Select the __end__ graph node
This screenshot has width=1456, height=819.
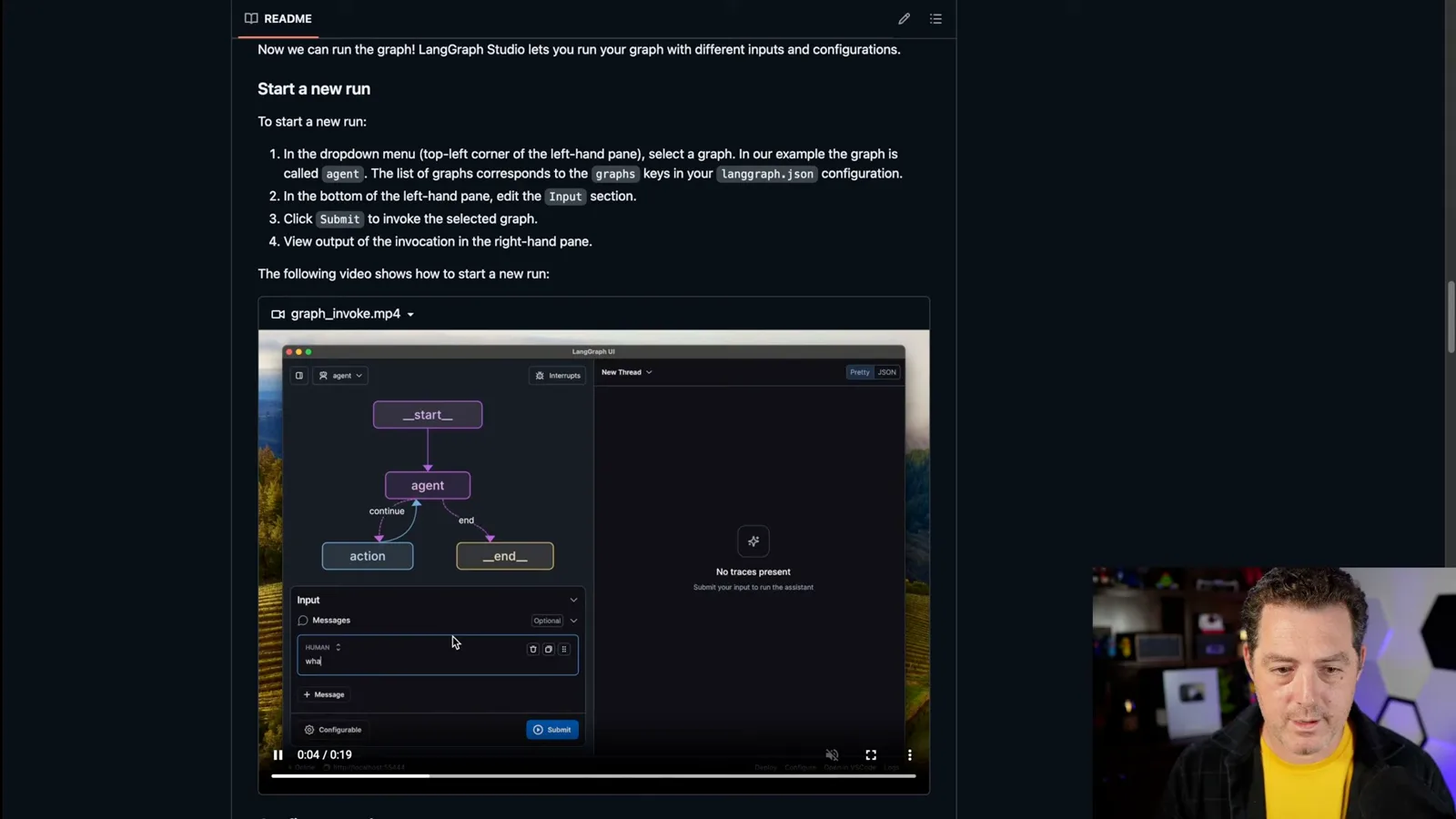coord(505,556)
